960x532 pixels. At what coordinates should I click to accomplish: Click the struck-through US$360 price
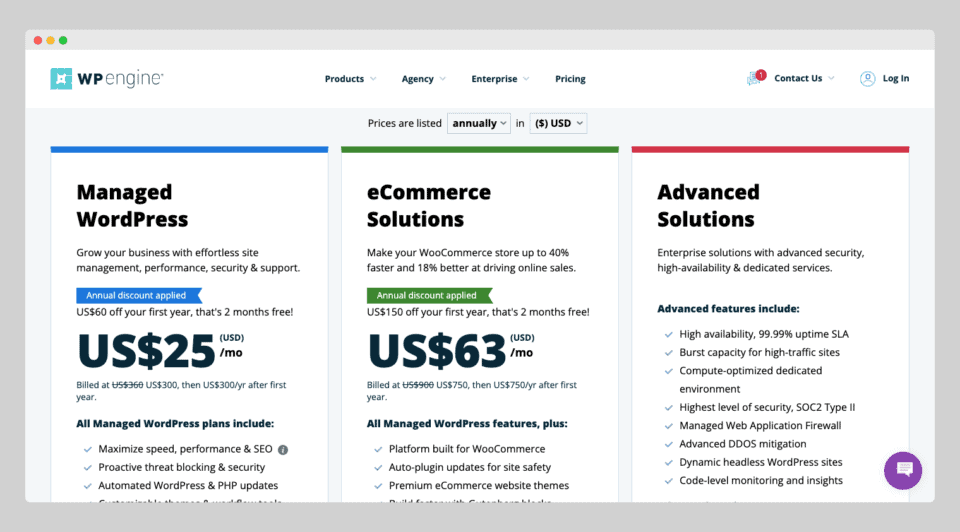coord(127,385)
